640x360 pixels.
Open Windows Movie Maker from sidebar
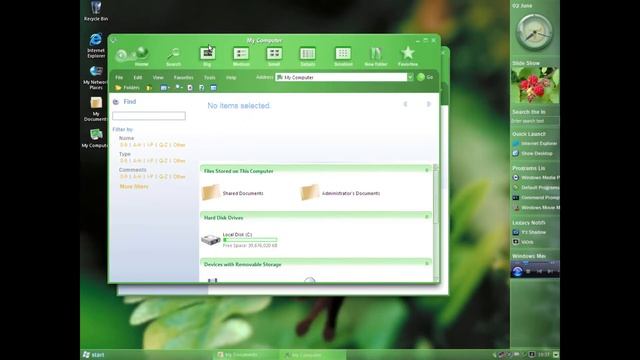point(536,208)
